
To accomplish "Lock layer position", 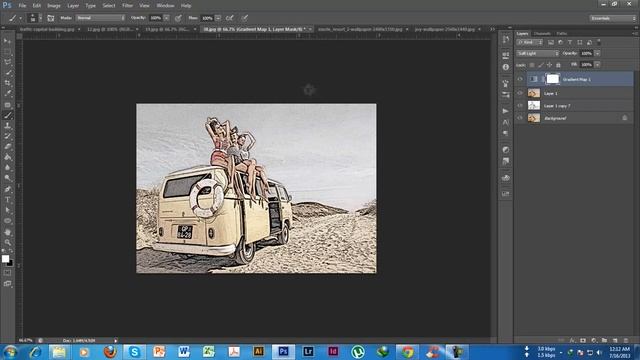I will point(549,65).
